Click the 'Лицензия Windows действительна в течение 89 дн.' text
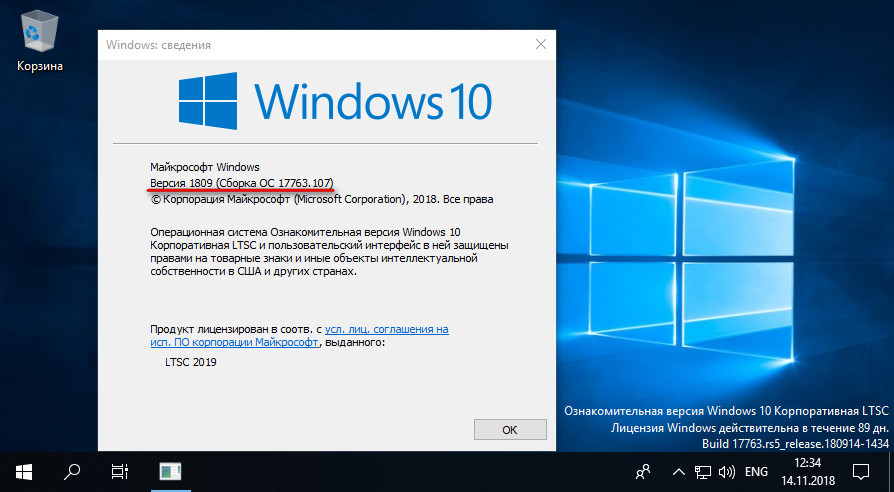 coord(750,428)
